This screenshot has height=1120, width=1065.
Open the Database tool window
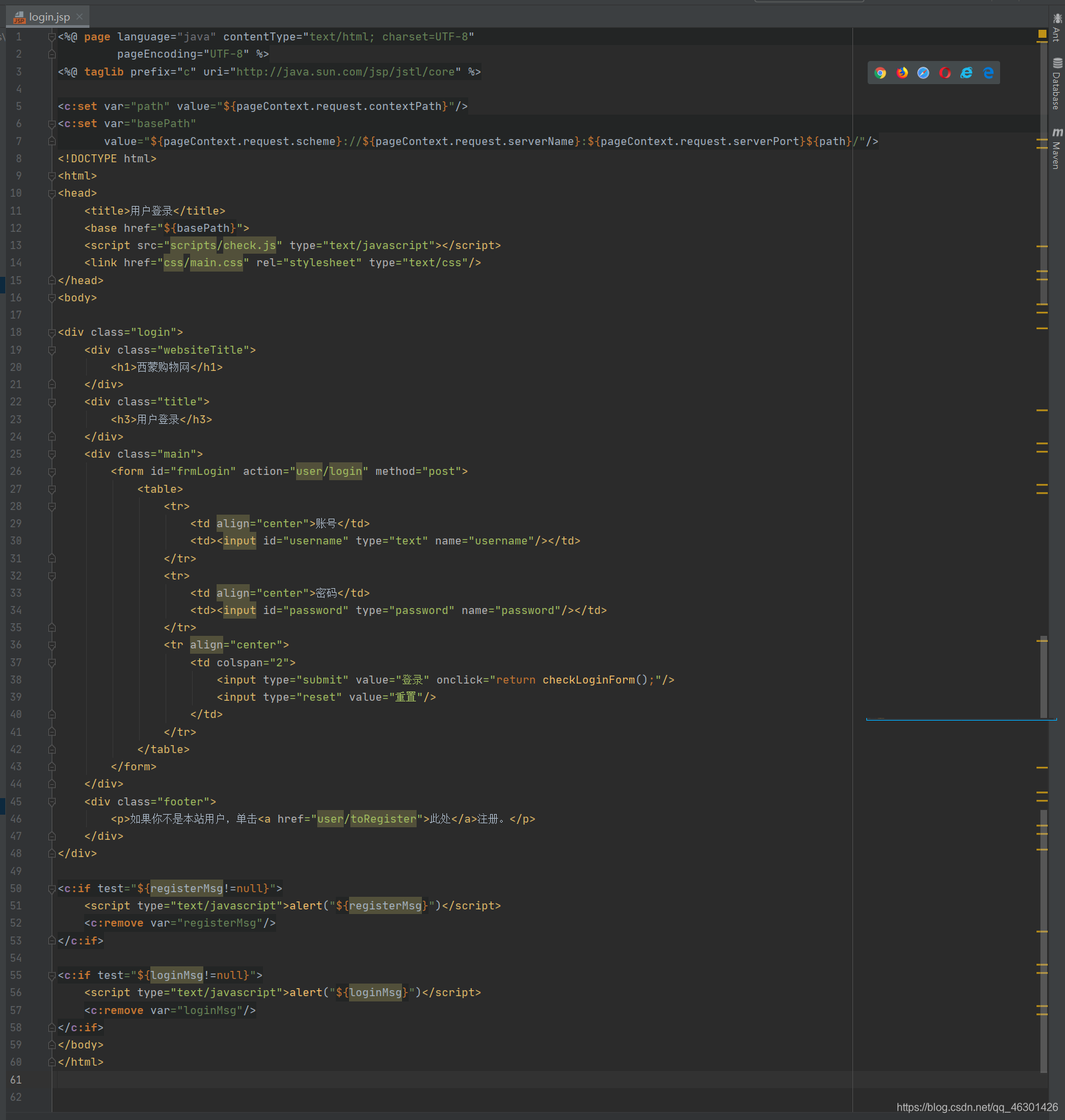point(1057,84)
